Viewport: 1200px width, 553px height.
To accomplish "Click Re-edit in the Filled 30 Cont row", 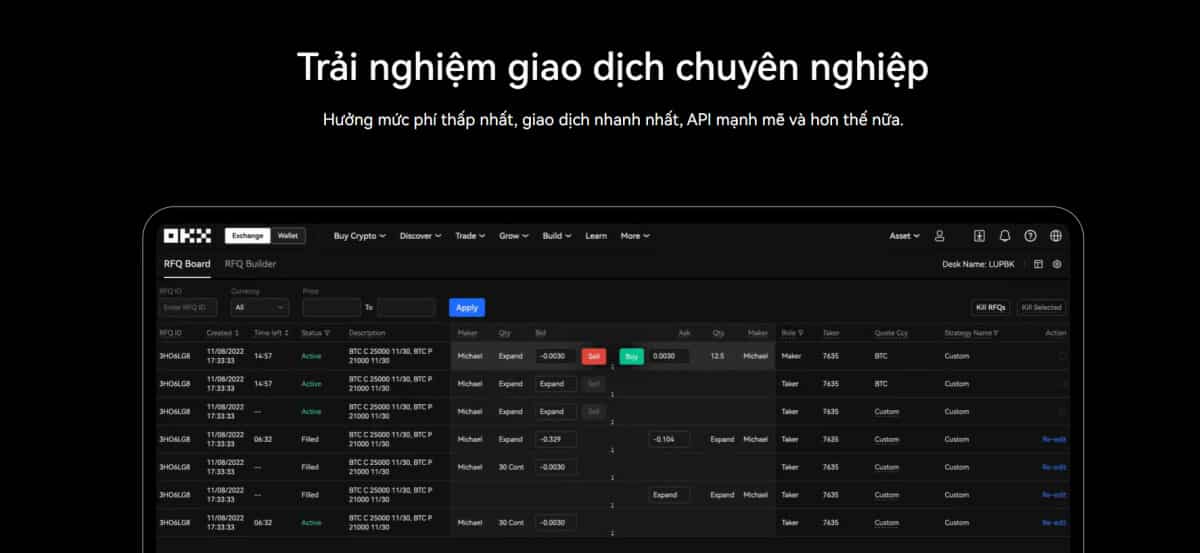I will pyautogui.click(x=1054, y=467).
